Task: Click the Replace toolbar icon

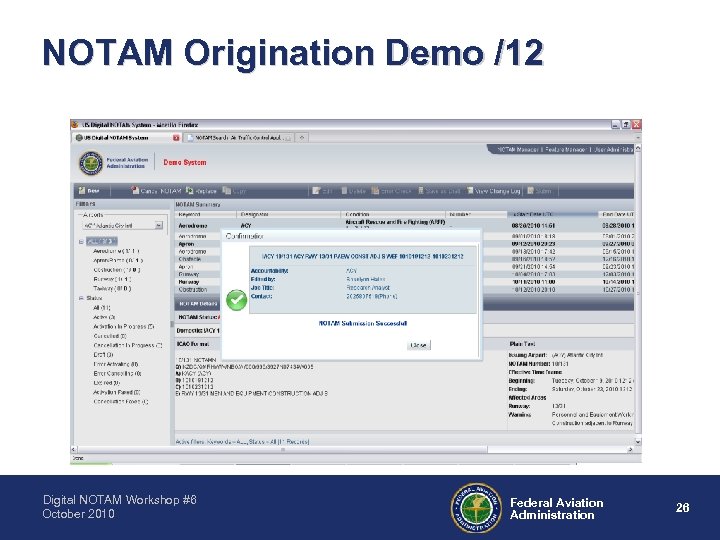Action: (190, 190)
